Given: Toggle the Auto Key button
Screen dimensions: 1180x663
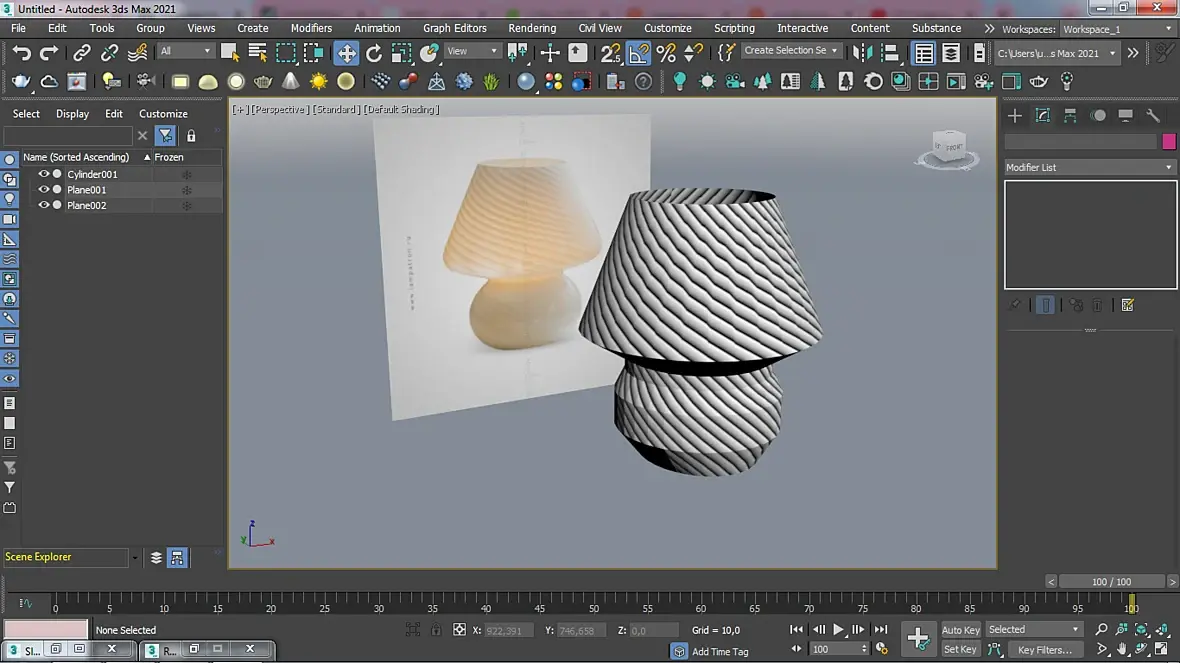Looking at the screenshot, I should coord(960,630).
